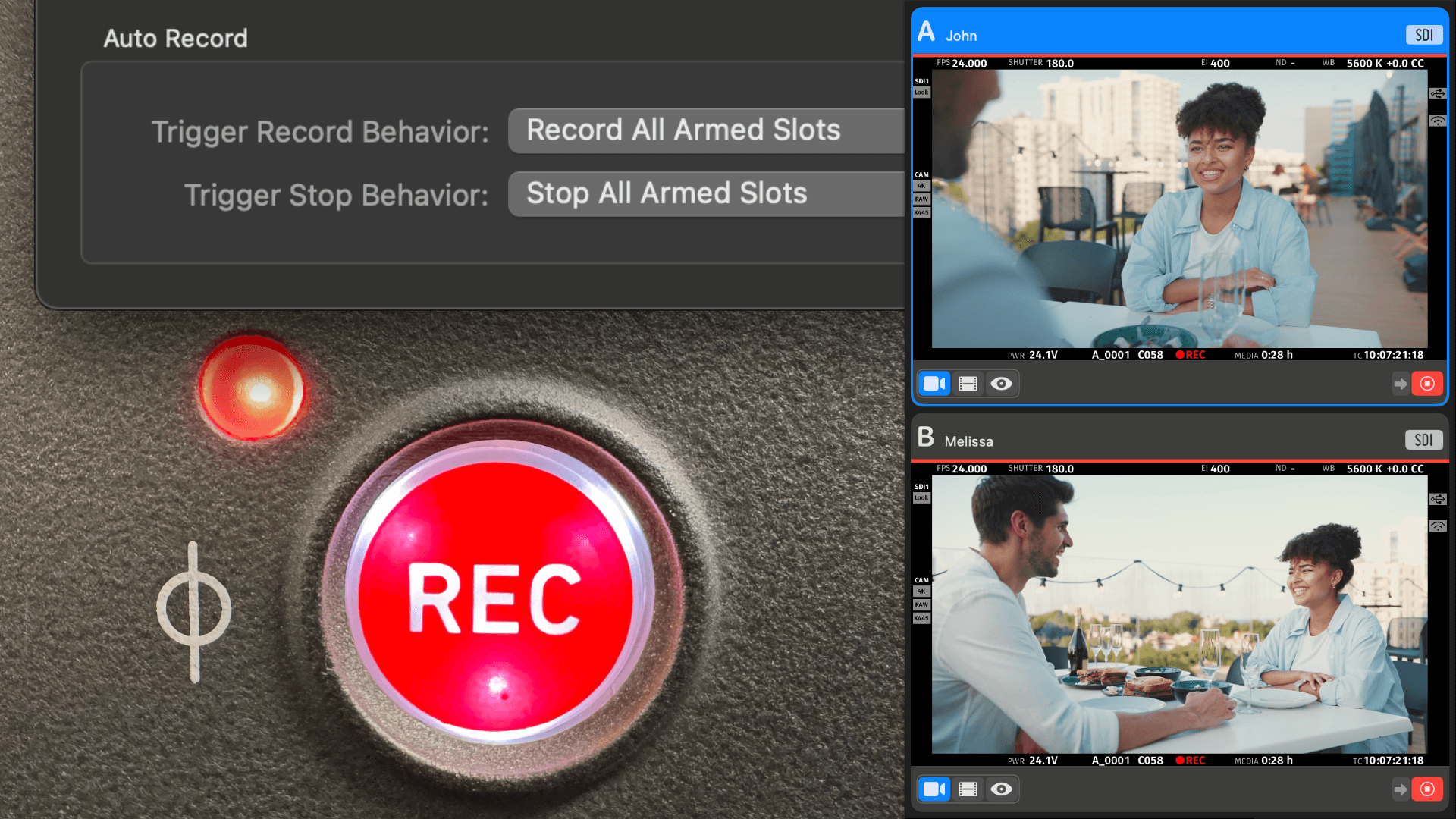Stop recording on slot A John

click(1426, 384)
